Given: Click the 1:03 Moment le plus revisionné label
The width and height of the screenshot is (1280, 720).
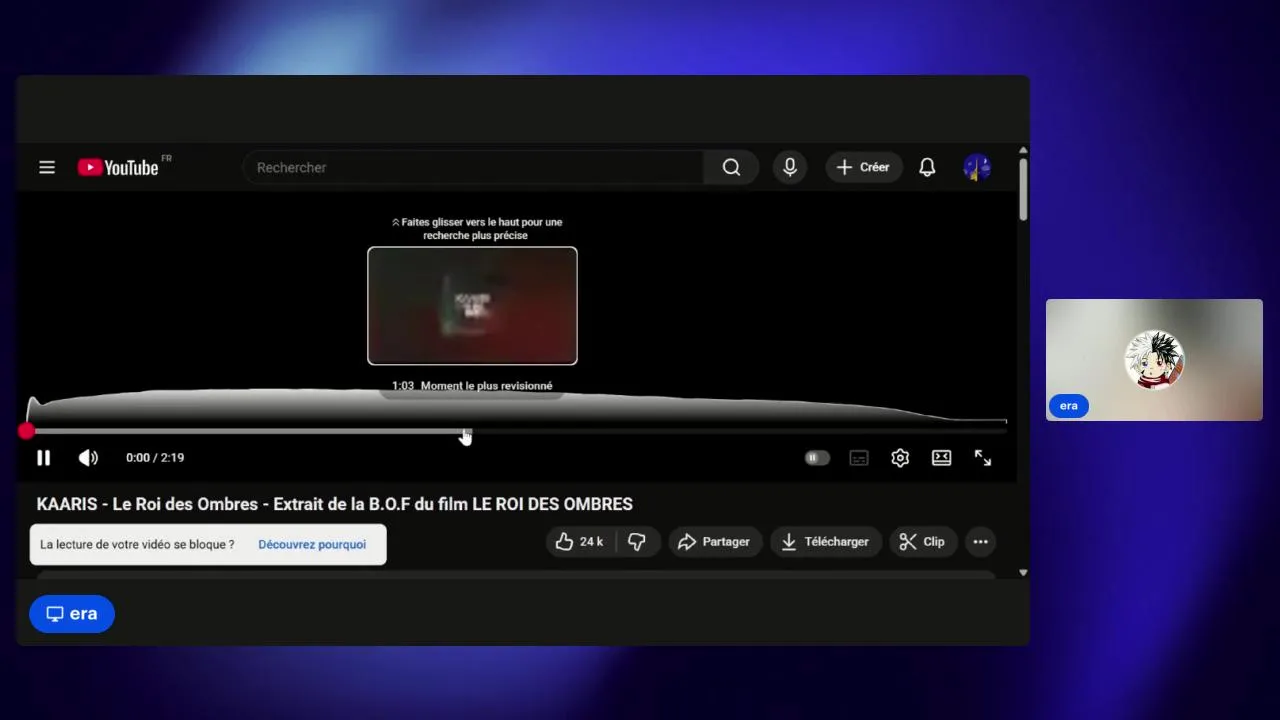Looking at the screenshot, I should [x=472, y=386].
